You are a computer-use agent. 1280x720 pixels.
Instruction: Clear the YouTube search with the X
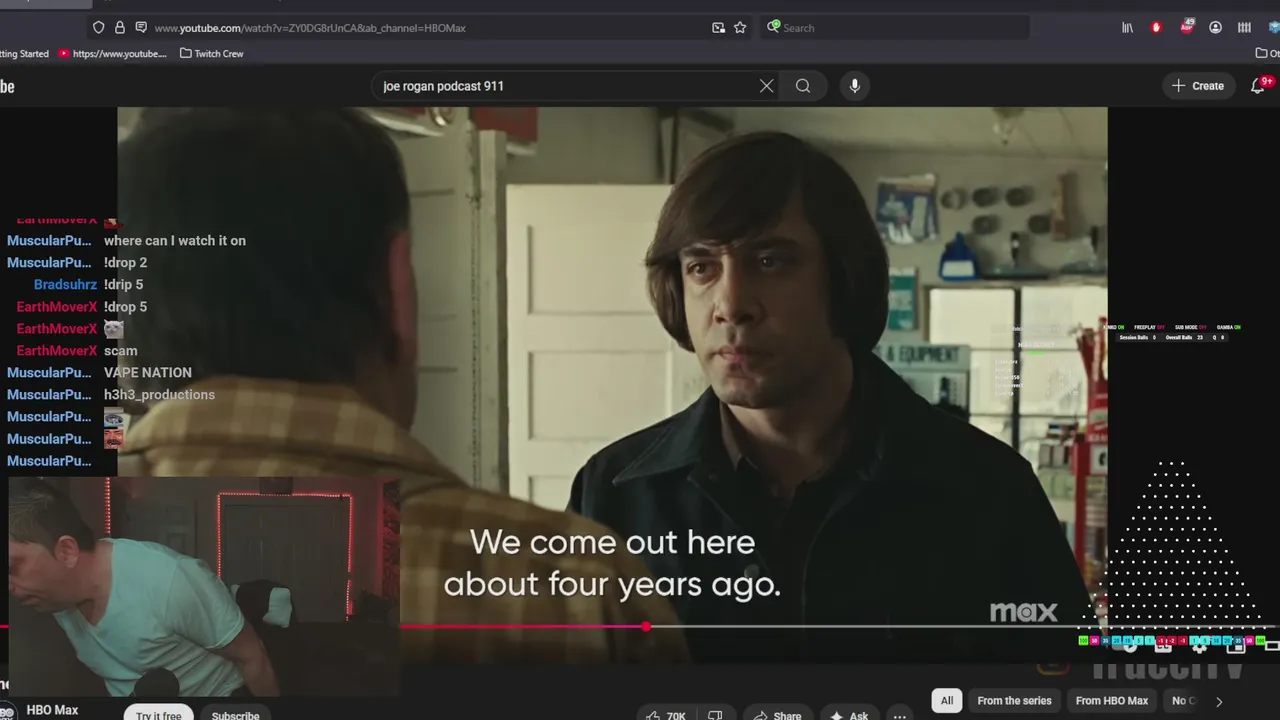coord(766,86)
